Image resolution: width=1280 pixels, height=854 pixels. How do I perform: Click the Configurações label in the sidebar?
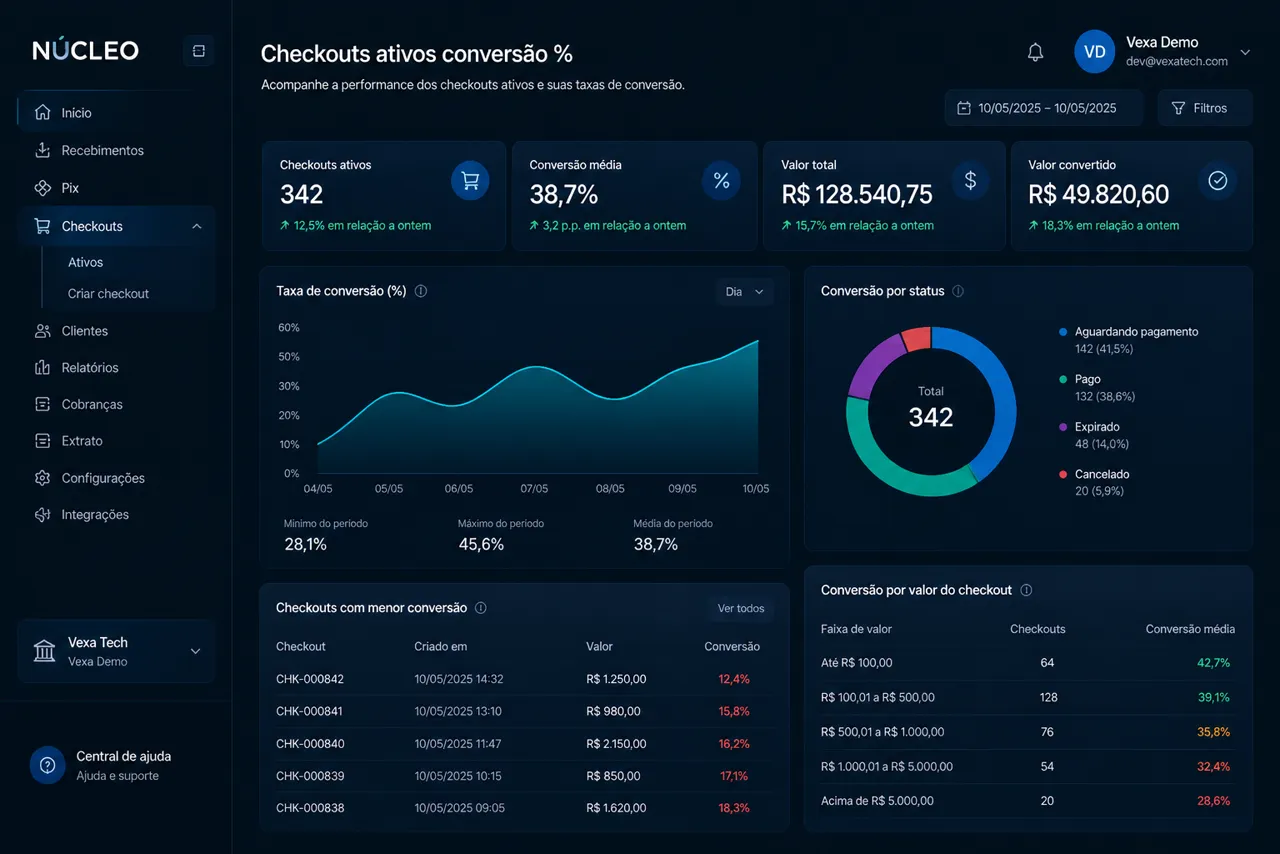pyautogui.click(x=103, y=478)
